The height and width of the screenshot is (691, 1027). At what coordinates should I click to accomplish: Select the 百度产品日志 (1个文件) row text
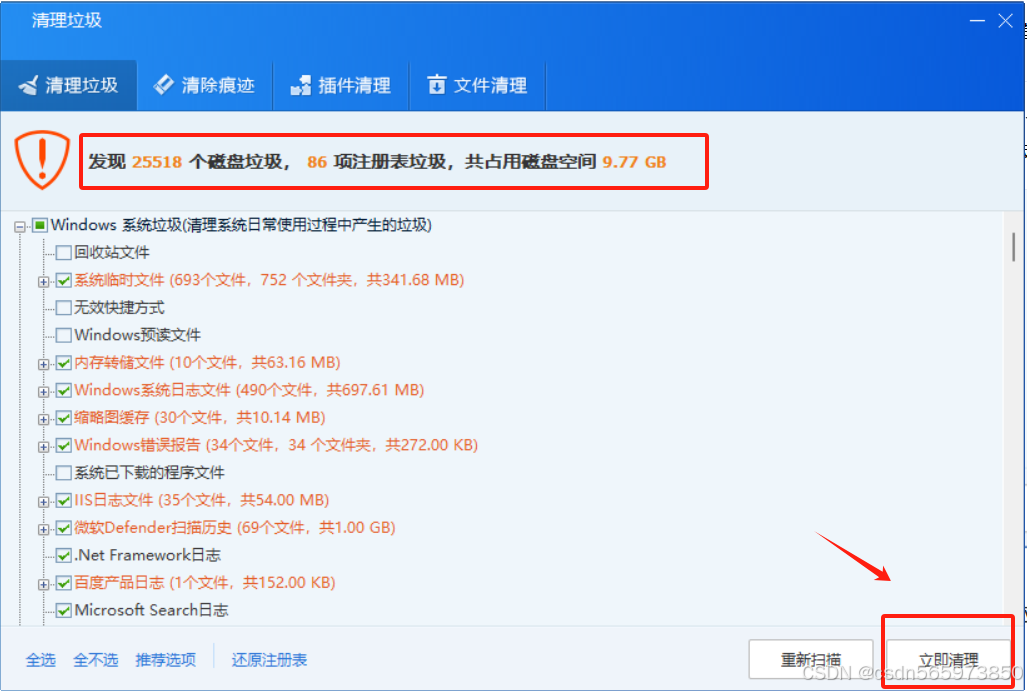204,583
